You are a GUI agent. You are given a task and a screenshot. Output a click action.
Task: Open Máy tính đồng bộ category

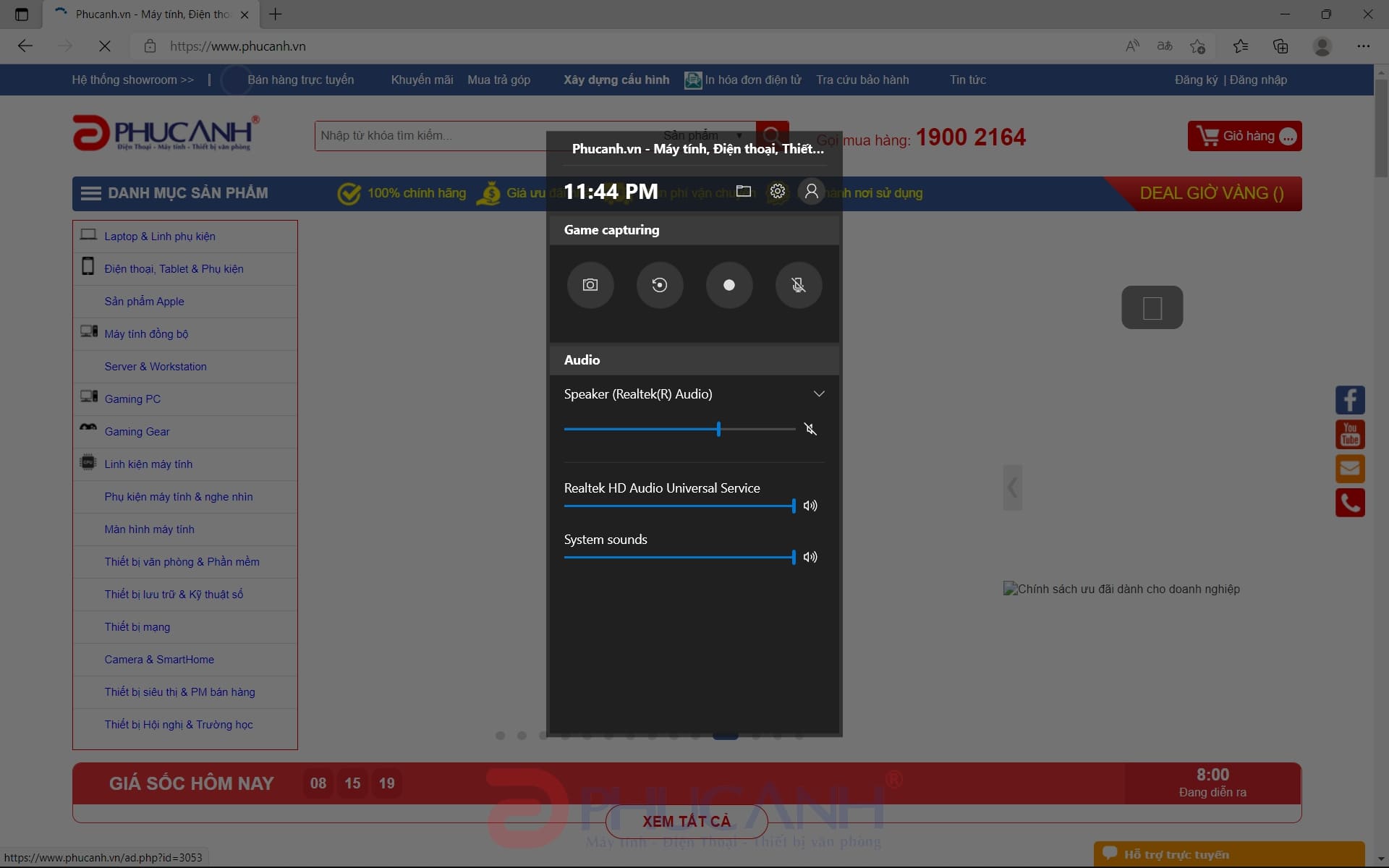[x=185, y=334]
